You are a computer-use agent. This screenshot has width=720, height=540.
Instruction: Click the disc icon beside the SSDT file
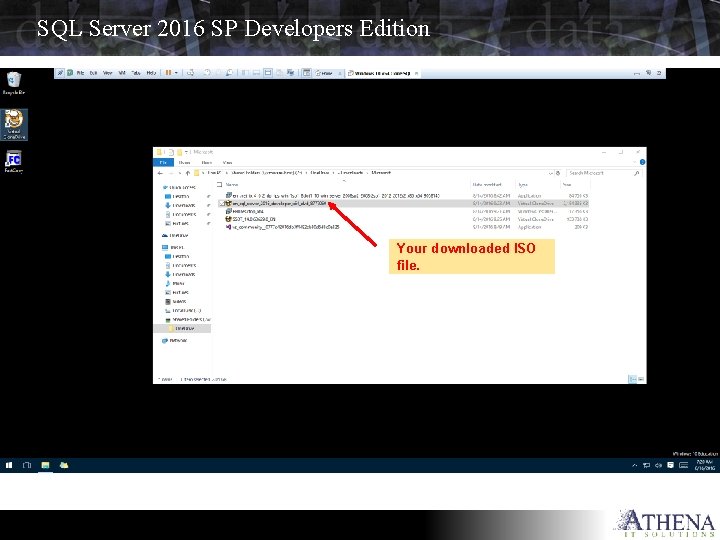point(228,219)
